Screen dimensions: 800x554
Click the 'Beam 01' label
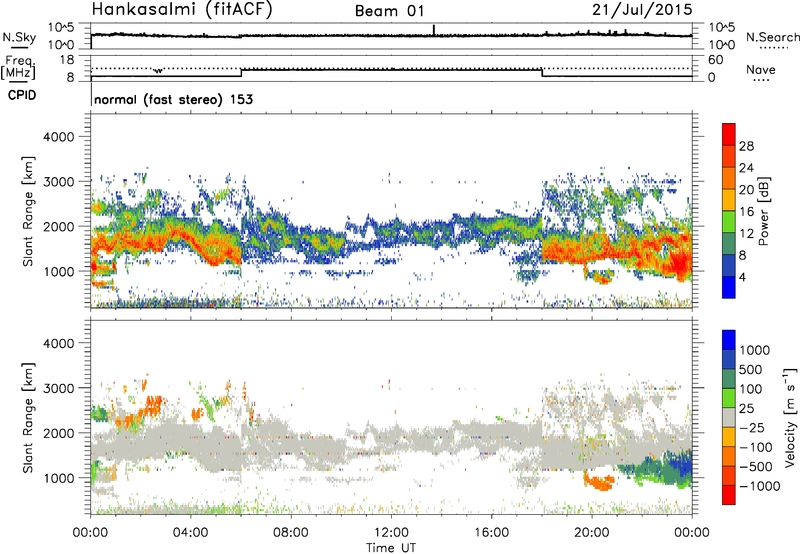pos(390,11)
